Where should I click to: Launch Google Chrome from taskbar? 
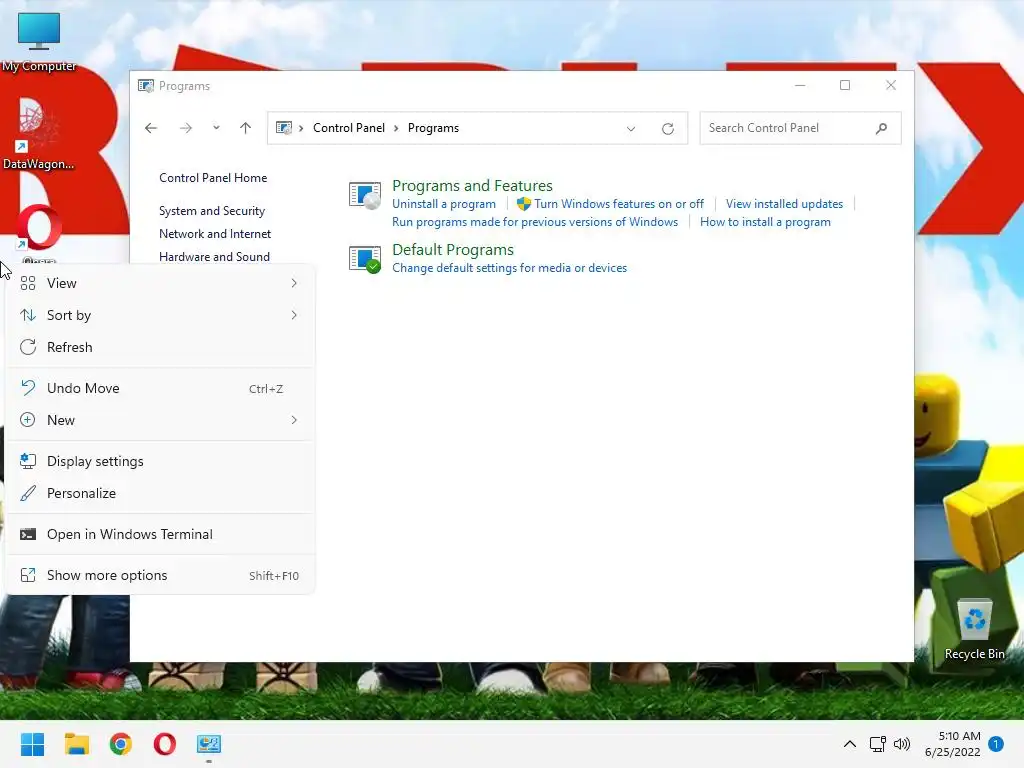pyautogui.click(x=121, y=744)
